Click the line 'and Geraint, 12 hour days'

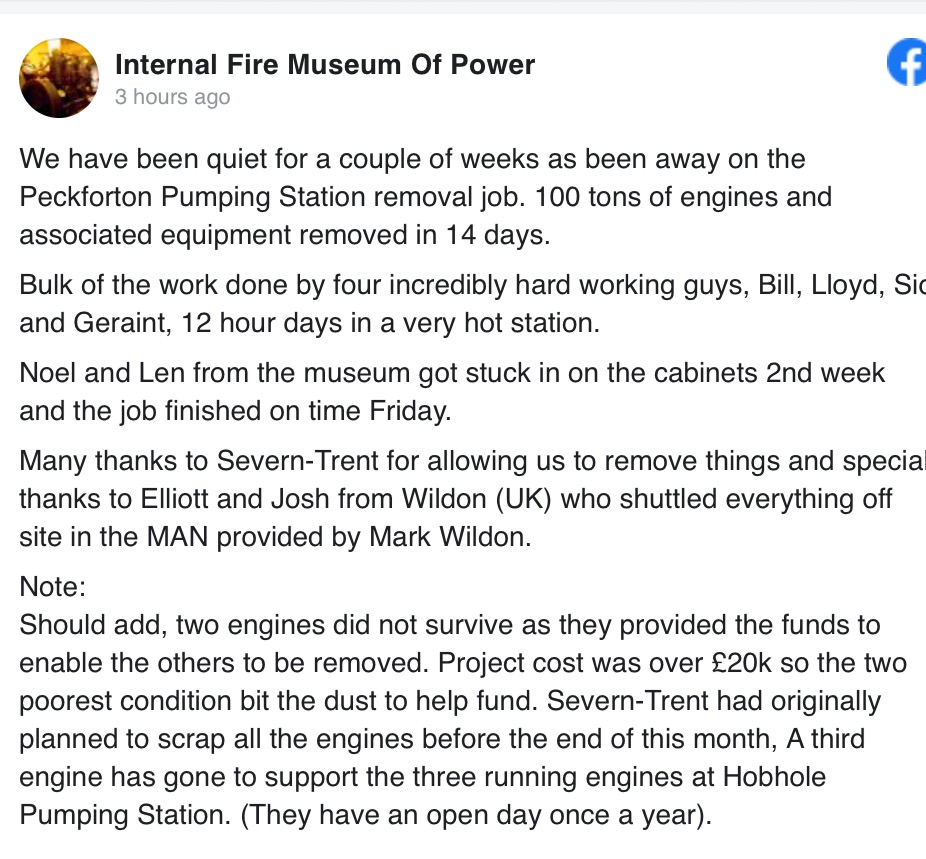point(309,323)
